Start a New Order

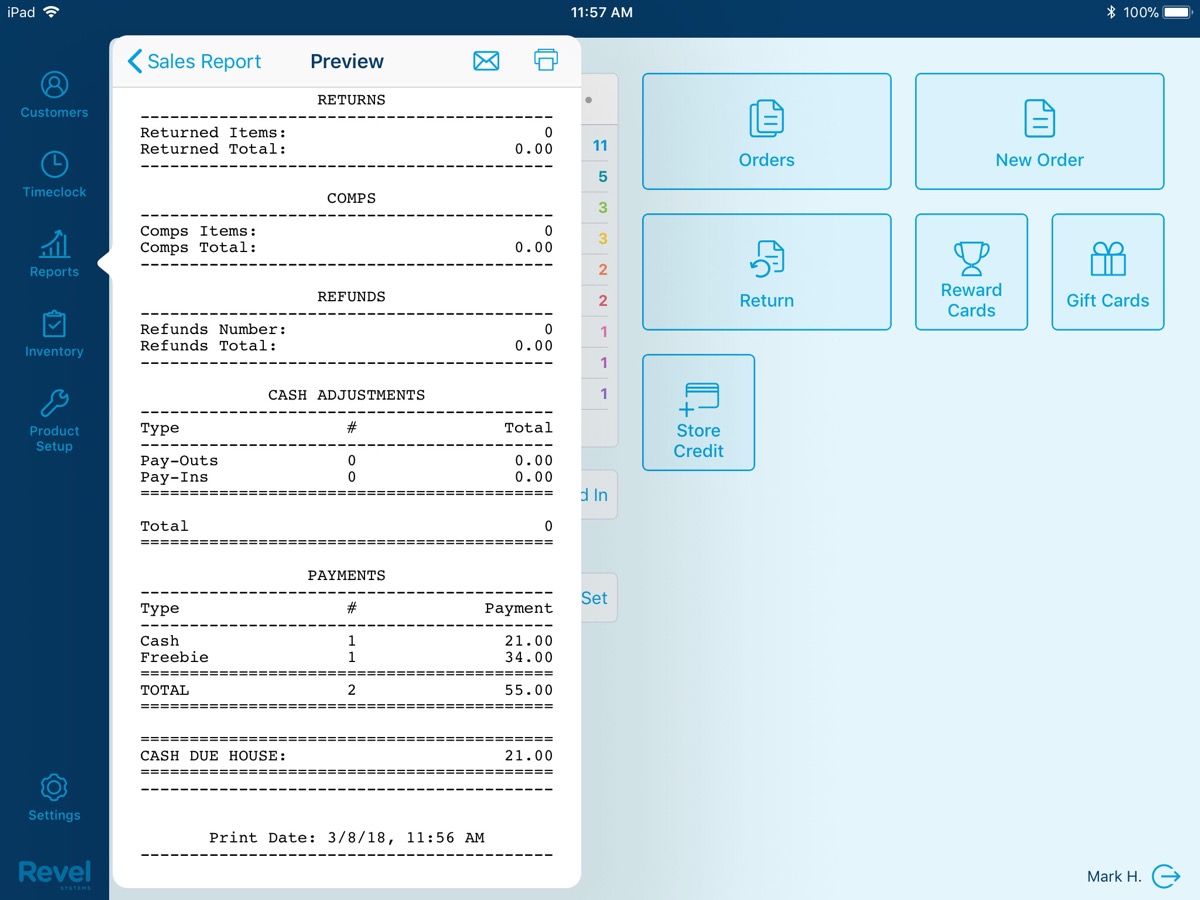1039,131
